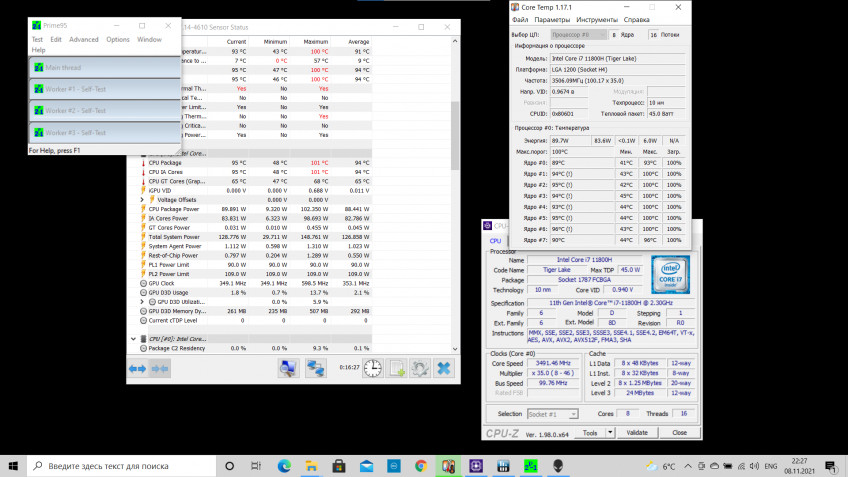Click the scroll up arrow in HWiNFO
Screen dimensions: 848x477
[455, 41]
